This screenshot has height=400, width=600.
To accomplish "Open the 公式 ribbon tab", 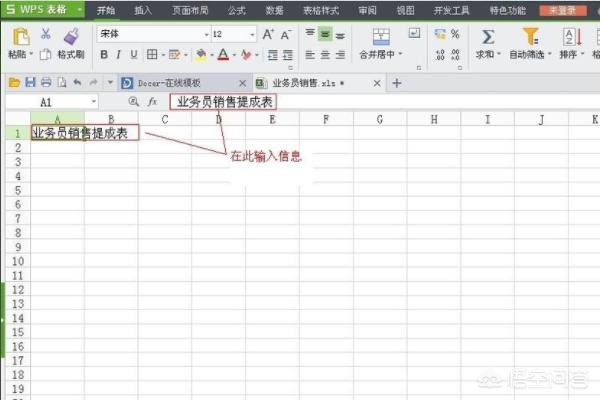I will point(237,10).
